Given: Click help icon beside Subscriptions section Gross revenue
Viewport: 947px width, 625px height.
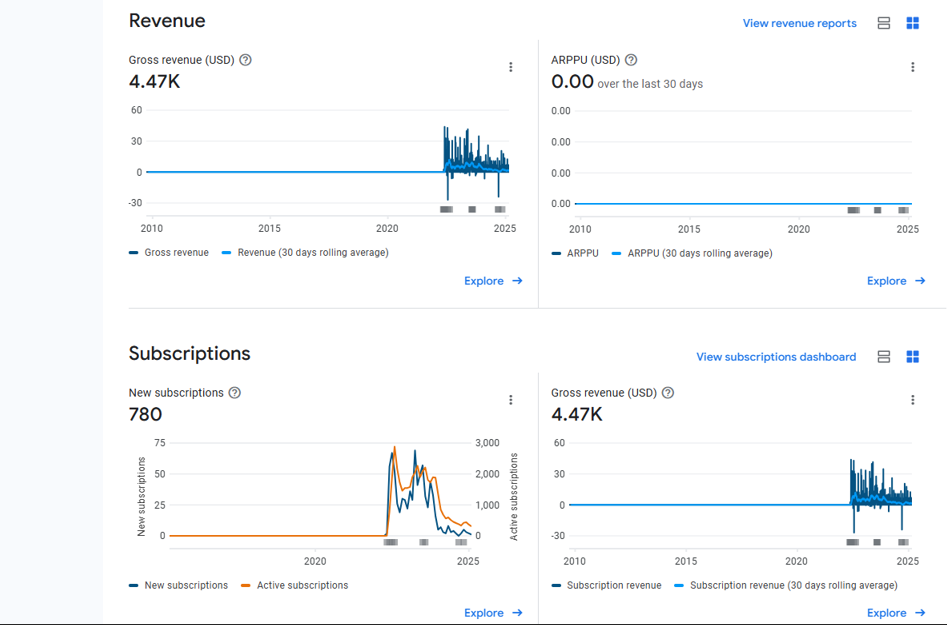Looking at the screenshot, I should (x=668, y=393).
